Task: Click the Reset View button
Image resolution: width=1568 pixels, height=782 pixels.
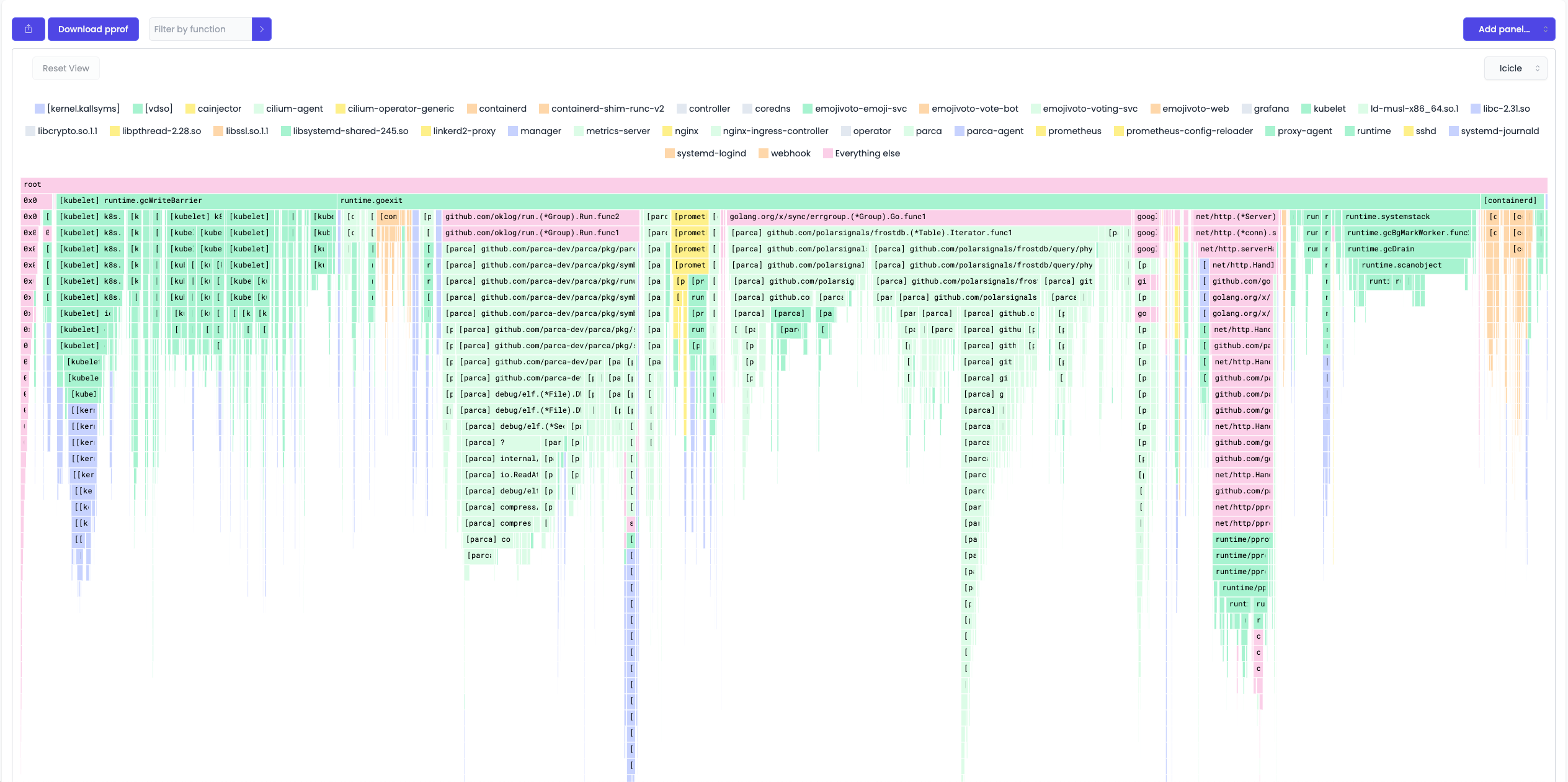Action: 66,68
